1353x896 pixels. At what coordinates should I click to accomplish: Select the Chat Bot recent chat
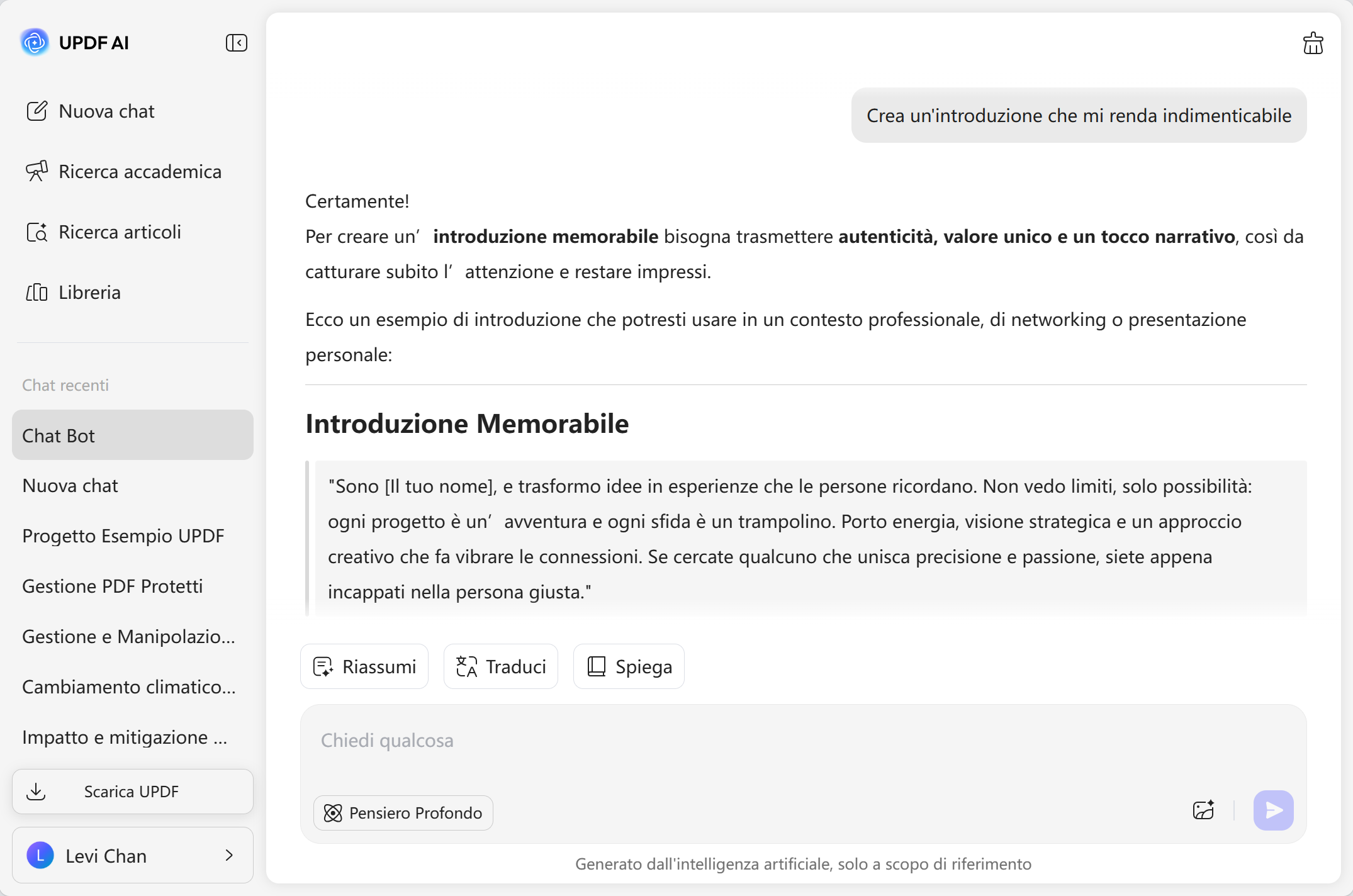[132, 435]
